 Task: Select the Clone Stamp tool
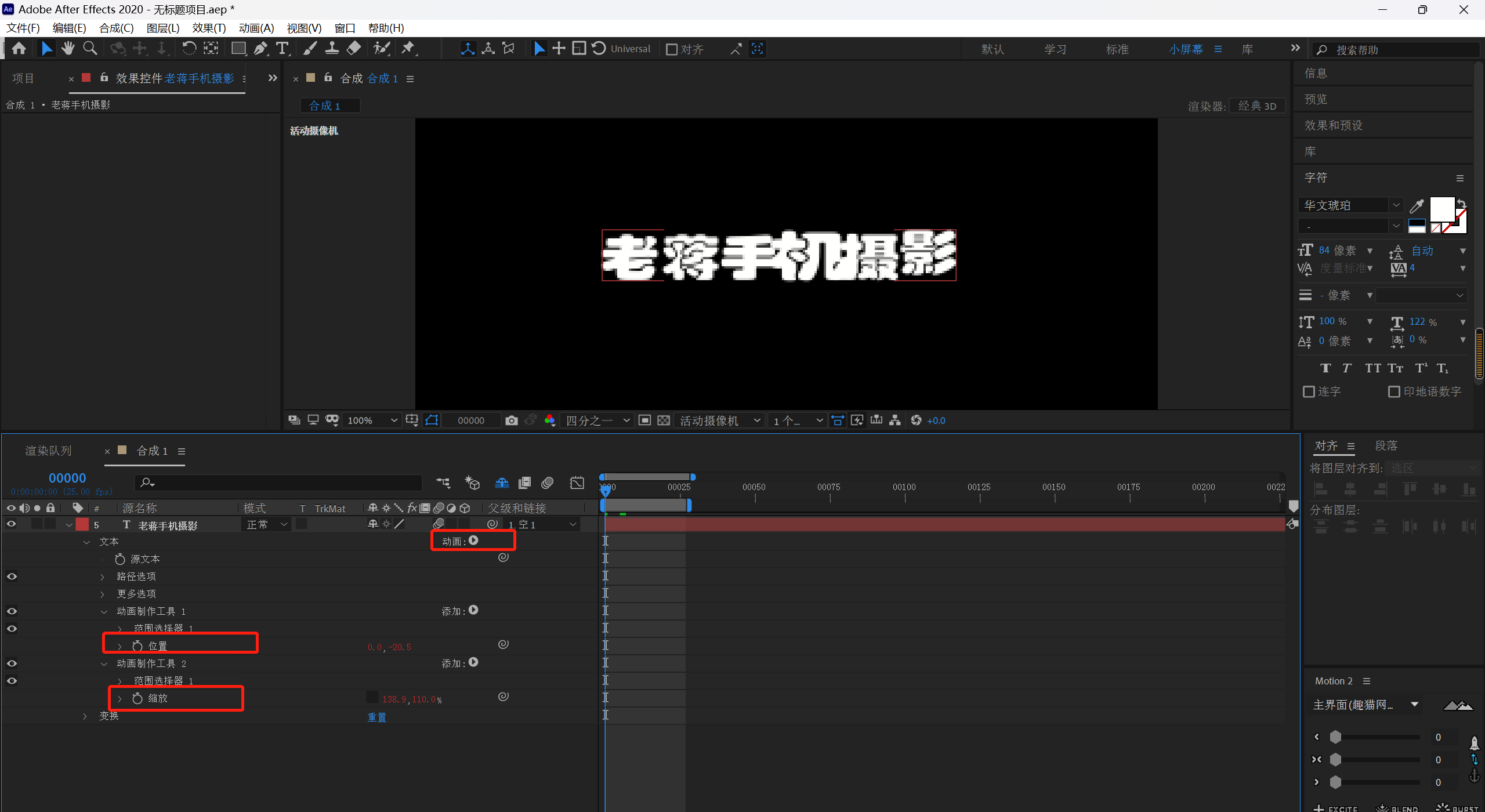[x=332, y=49]
